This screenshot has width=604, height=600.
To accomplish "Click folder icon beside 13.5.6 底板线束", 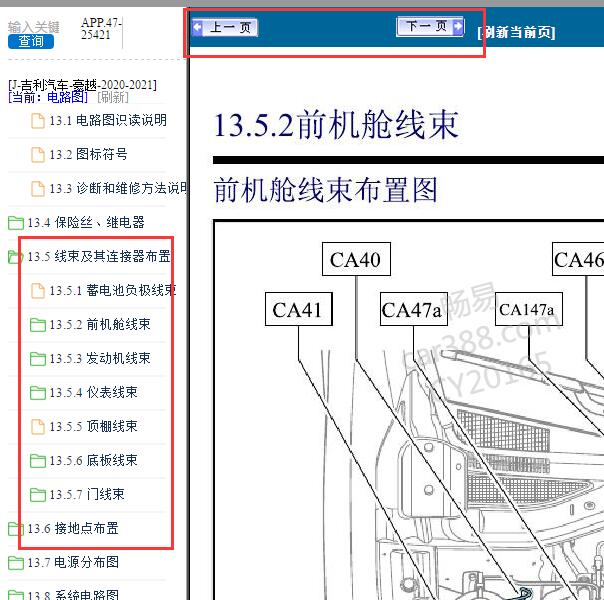I will 38,460.
